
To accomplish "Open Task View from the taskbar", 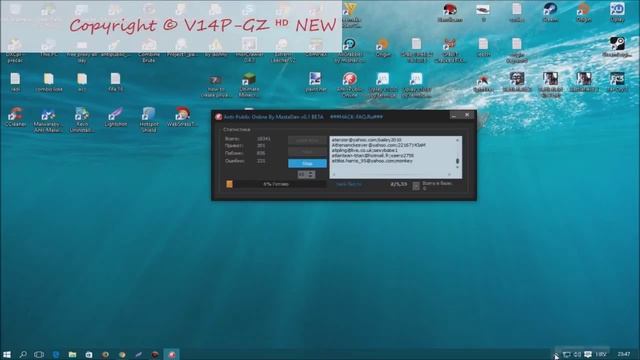I will click(x=39, y=354).
